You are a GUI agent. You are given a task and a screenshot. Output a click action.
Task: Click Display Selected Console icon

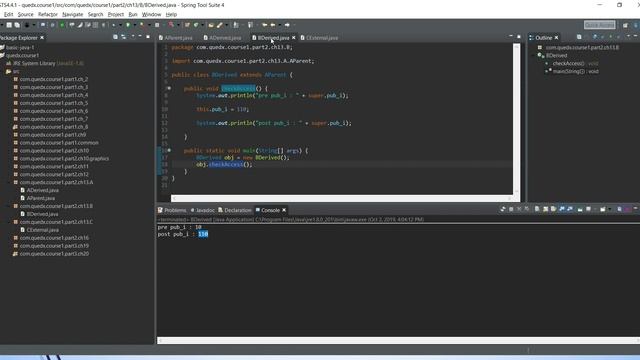[588, 209]
